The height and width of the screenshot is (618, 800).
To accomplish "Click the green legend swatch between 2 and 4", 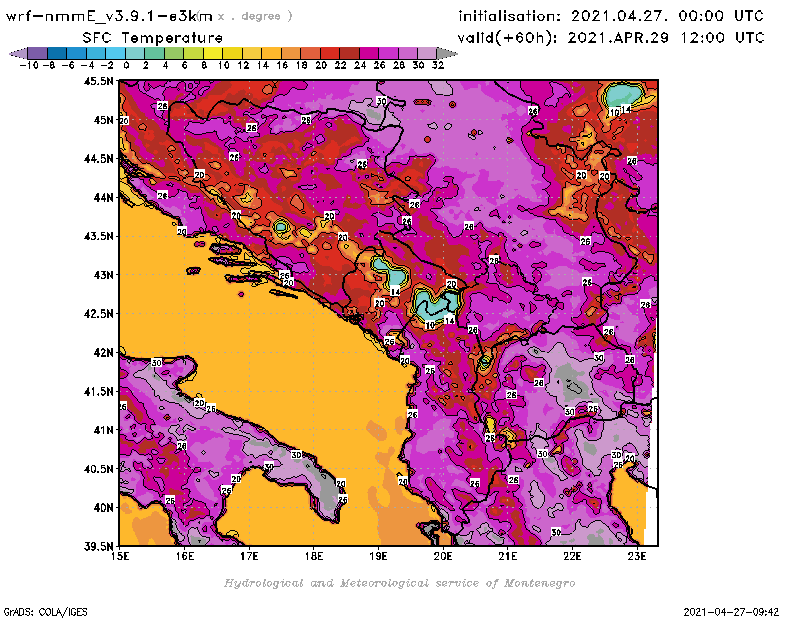I will [154, 53].
